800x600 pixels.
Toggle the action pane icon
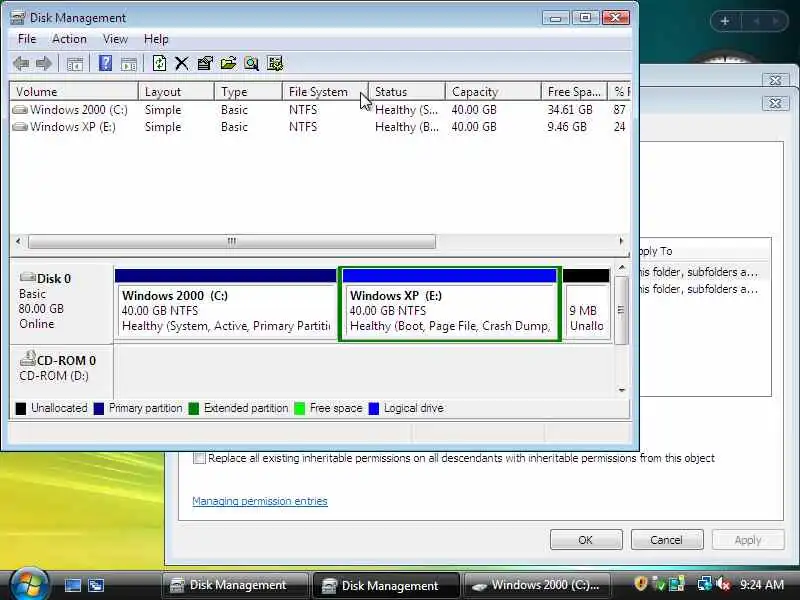coord(129,64)
